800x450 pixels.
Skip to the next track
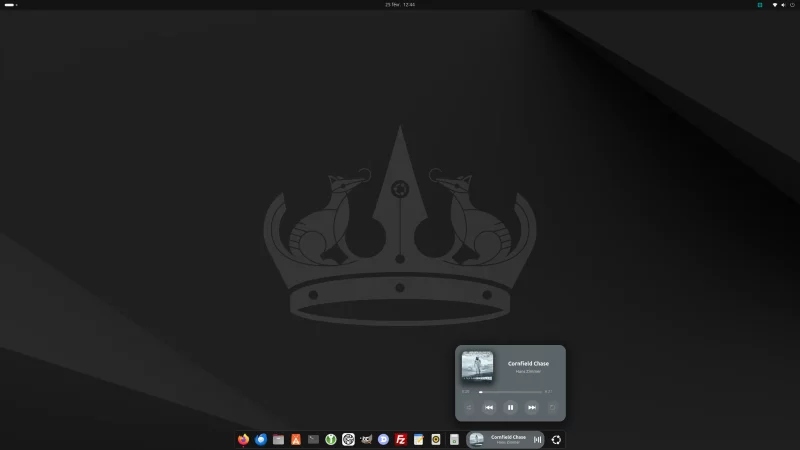click(x=532, y=407)
